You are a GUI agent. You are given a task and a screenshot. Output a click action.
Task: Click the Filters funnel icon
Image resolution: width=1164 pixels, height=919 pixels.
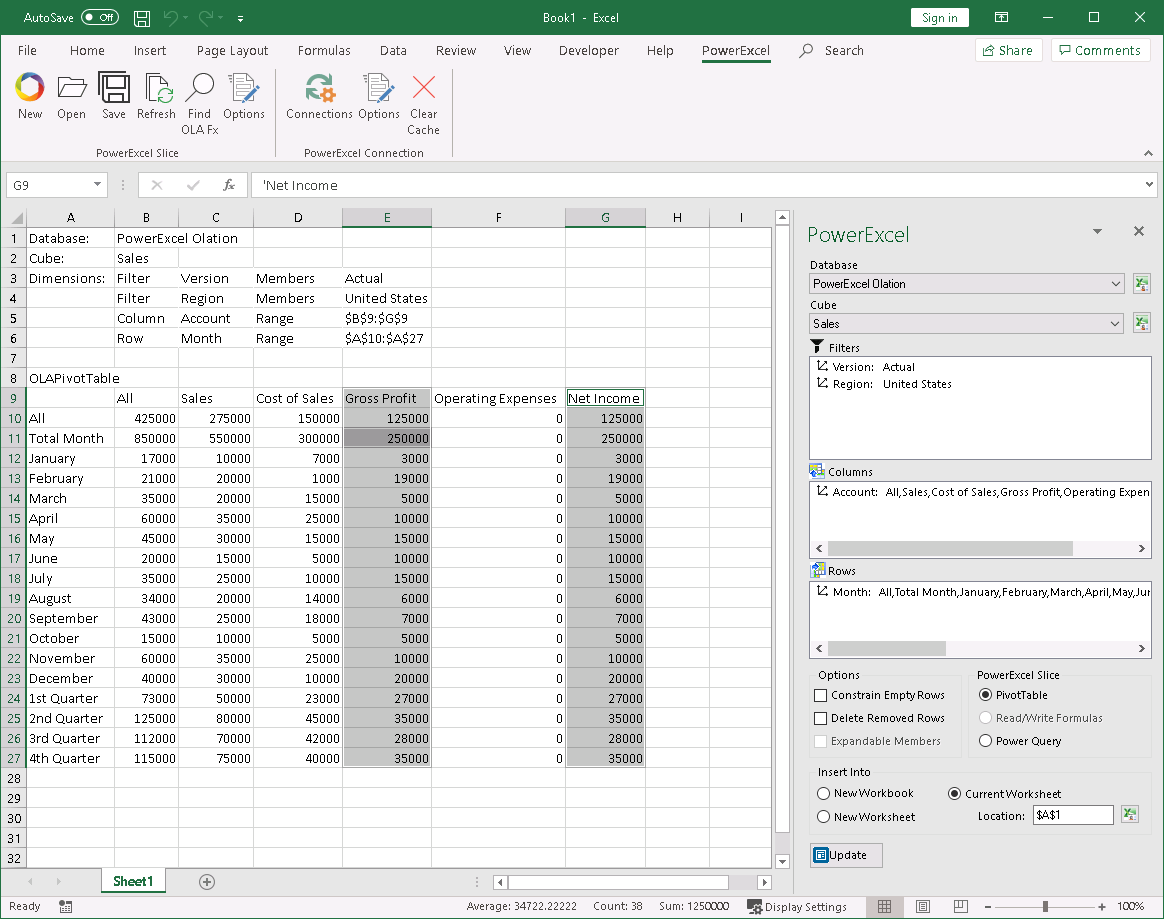[817, 347]
